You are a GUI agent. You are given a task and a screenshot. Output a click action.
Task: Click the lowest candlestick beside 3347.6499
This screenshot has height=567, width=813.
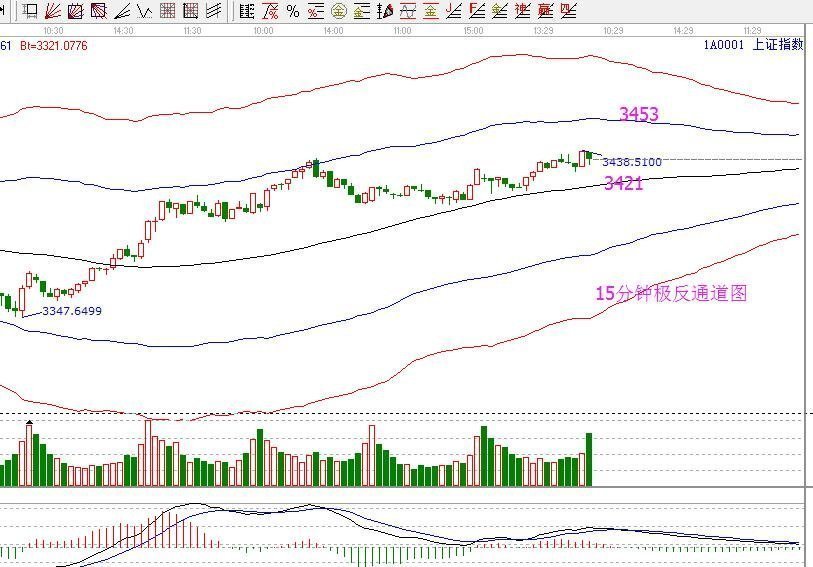[22, 301]
